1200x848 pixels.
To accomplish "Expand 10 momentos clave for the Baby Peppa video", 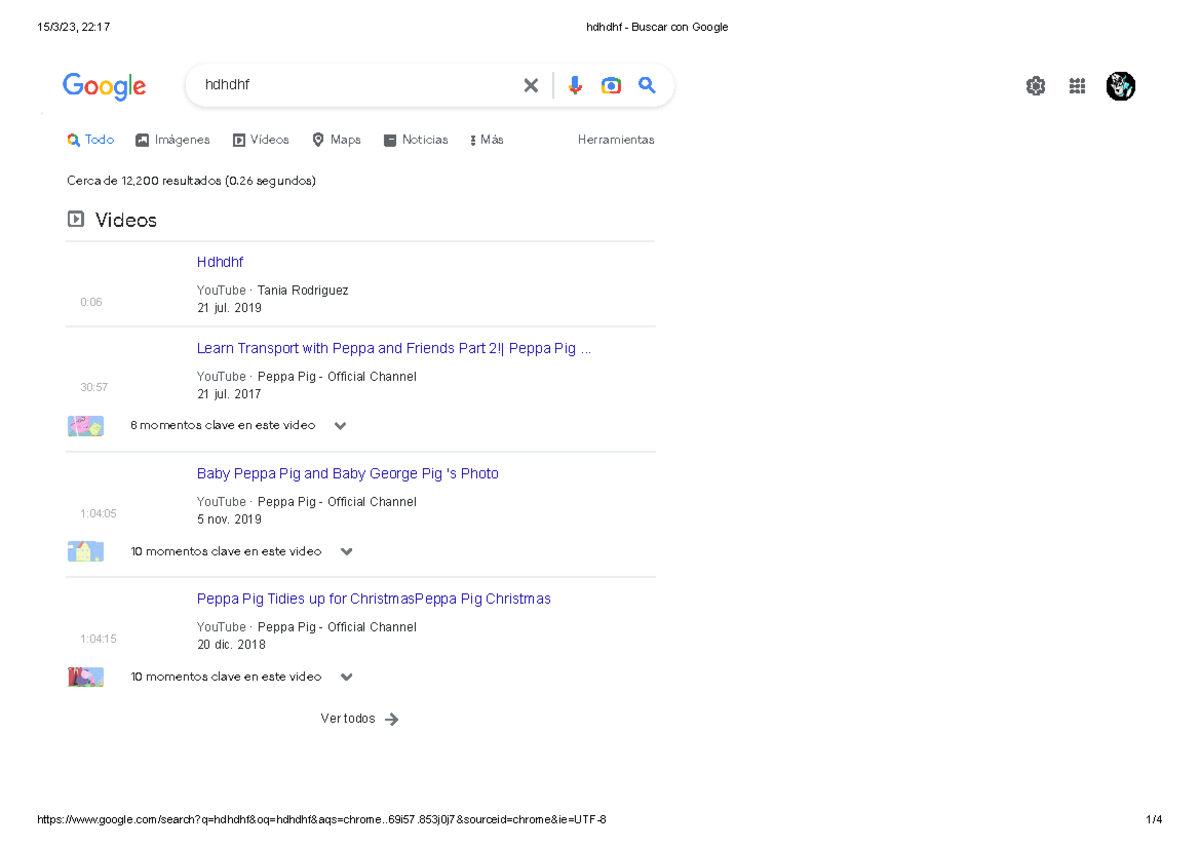I will (346, 551).
